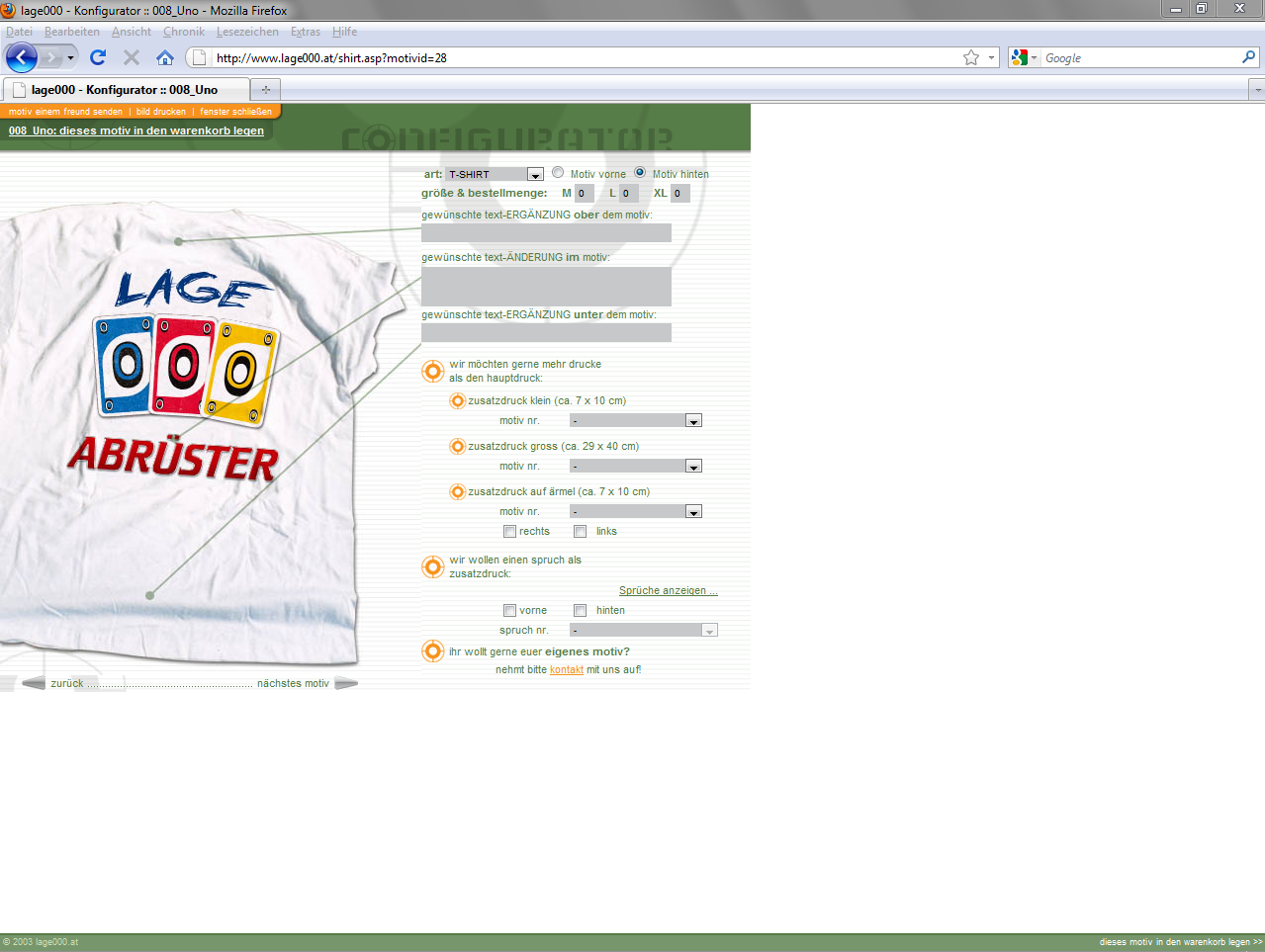Click the 'nächstes motiv' navigation text
This screenshot has height=952, width=1265.
pos(293,683)
